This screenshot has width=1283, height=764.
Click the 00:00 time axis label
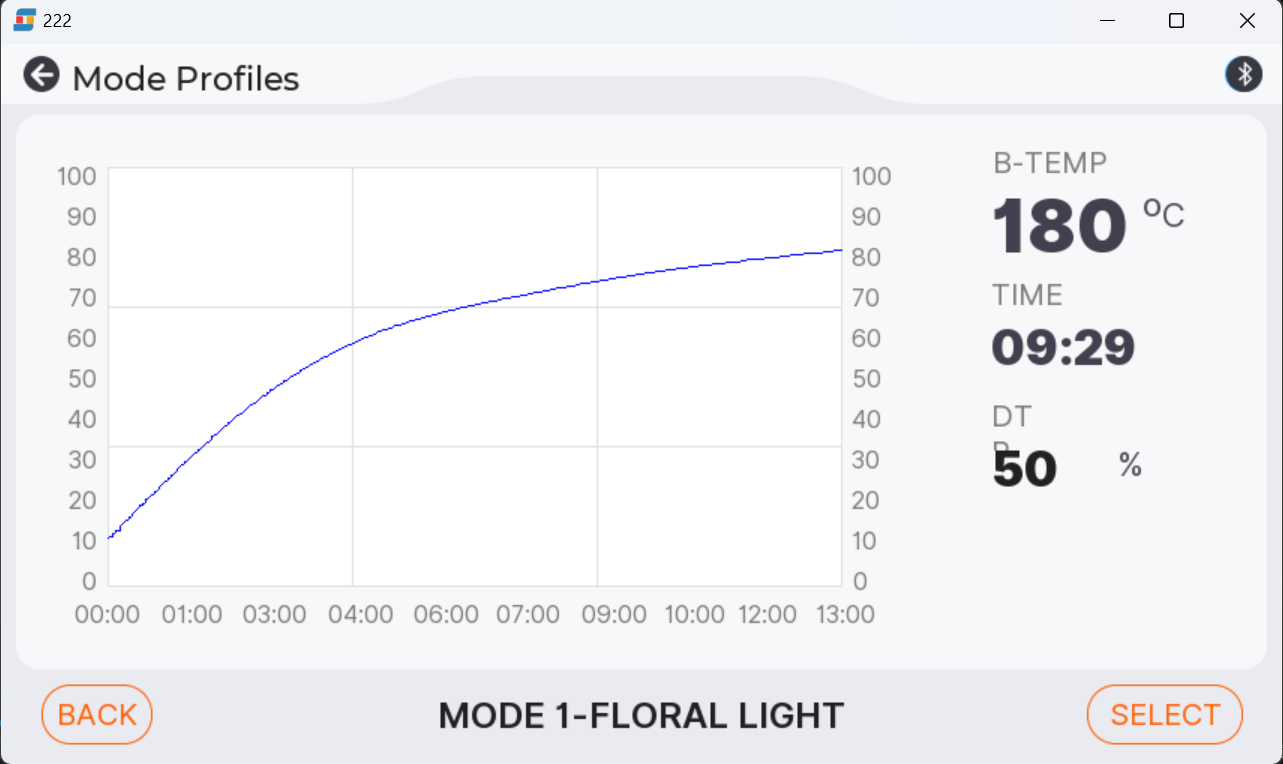tap(107, 614)
